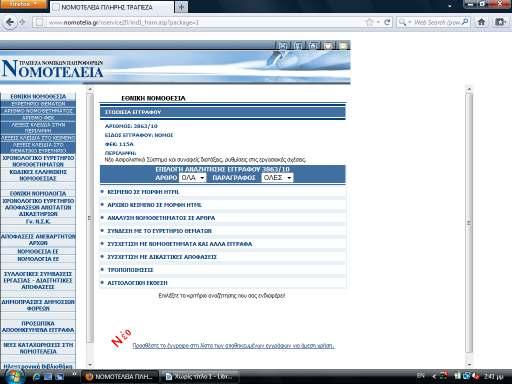Viewport: 512px width, 384px height.
Task: Select ΝΟΜΟΘΕΣΙΑ ΕΕ in left sidebar
Action: (x=38, y=251)
